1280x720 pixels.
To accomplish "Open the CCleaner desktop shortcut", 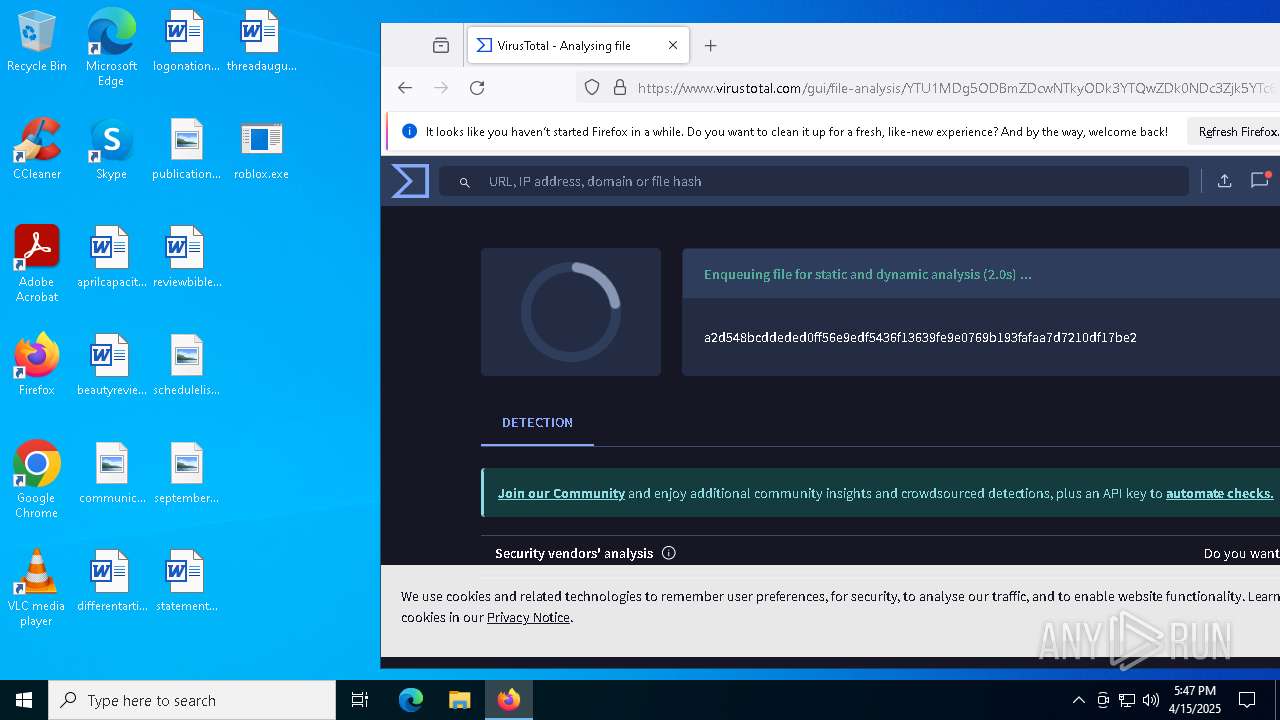I will pyautogui.click(x=37, y=150).
